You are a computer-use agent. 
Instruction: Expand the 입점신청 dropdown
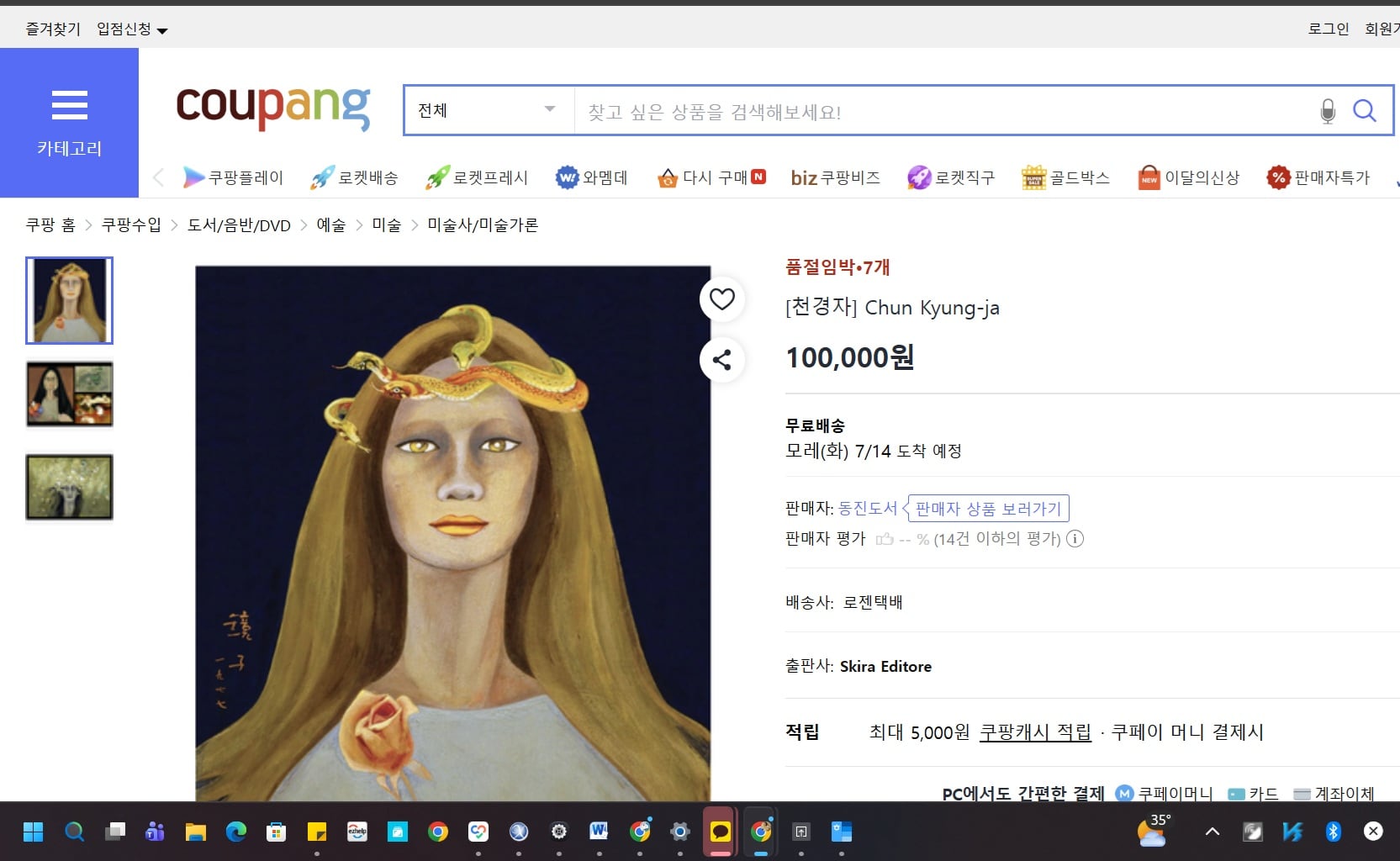(132, 29)
